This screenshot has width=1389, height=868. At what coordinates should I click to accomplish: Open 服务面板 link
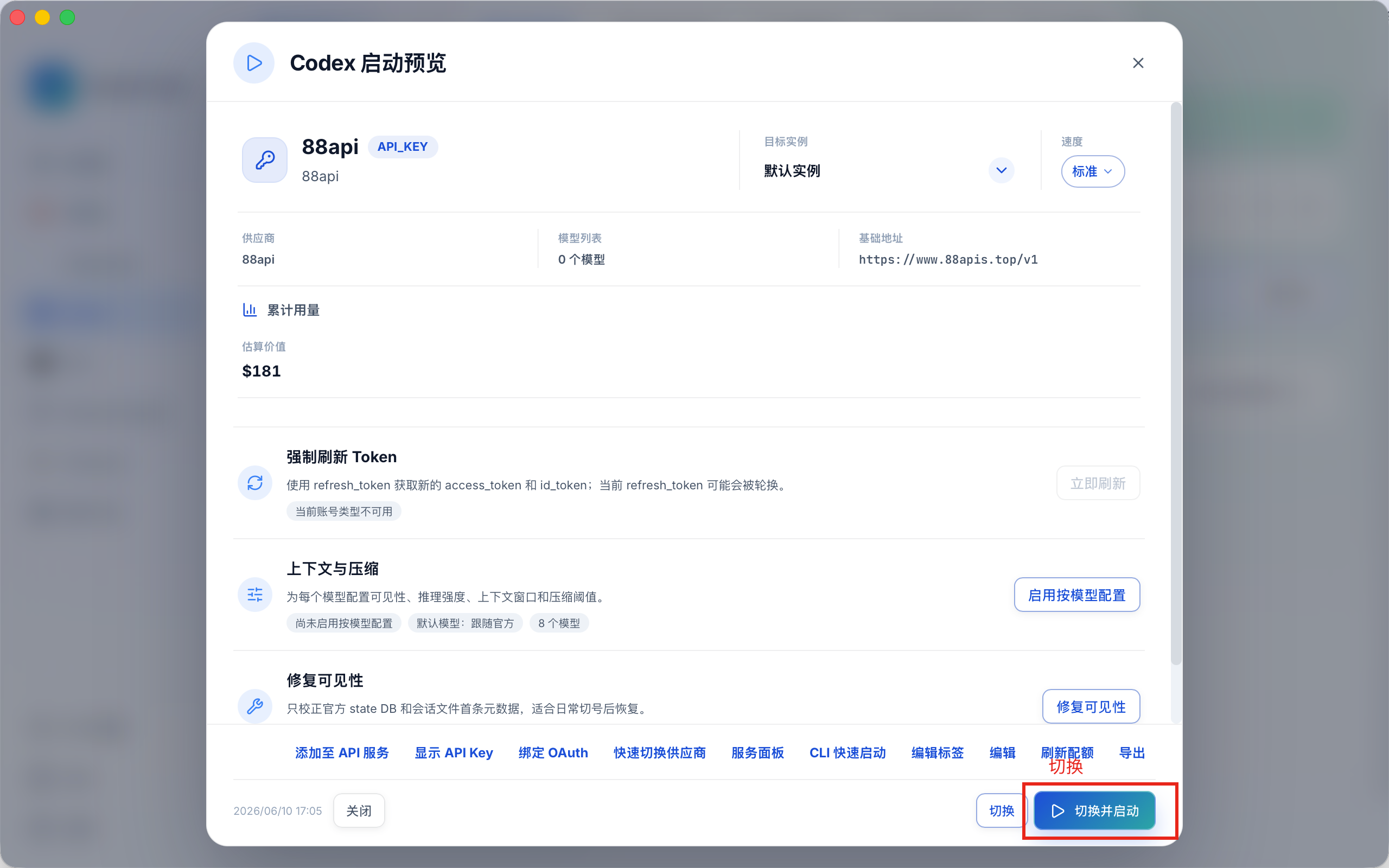(757, 752)
